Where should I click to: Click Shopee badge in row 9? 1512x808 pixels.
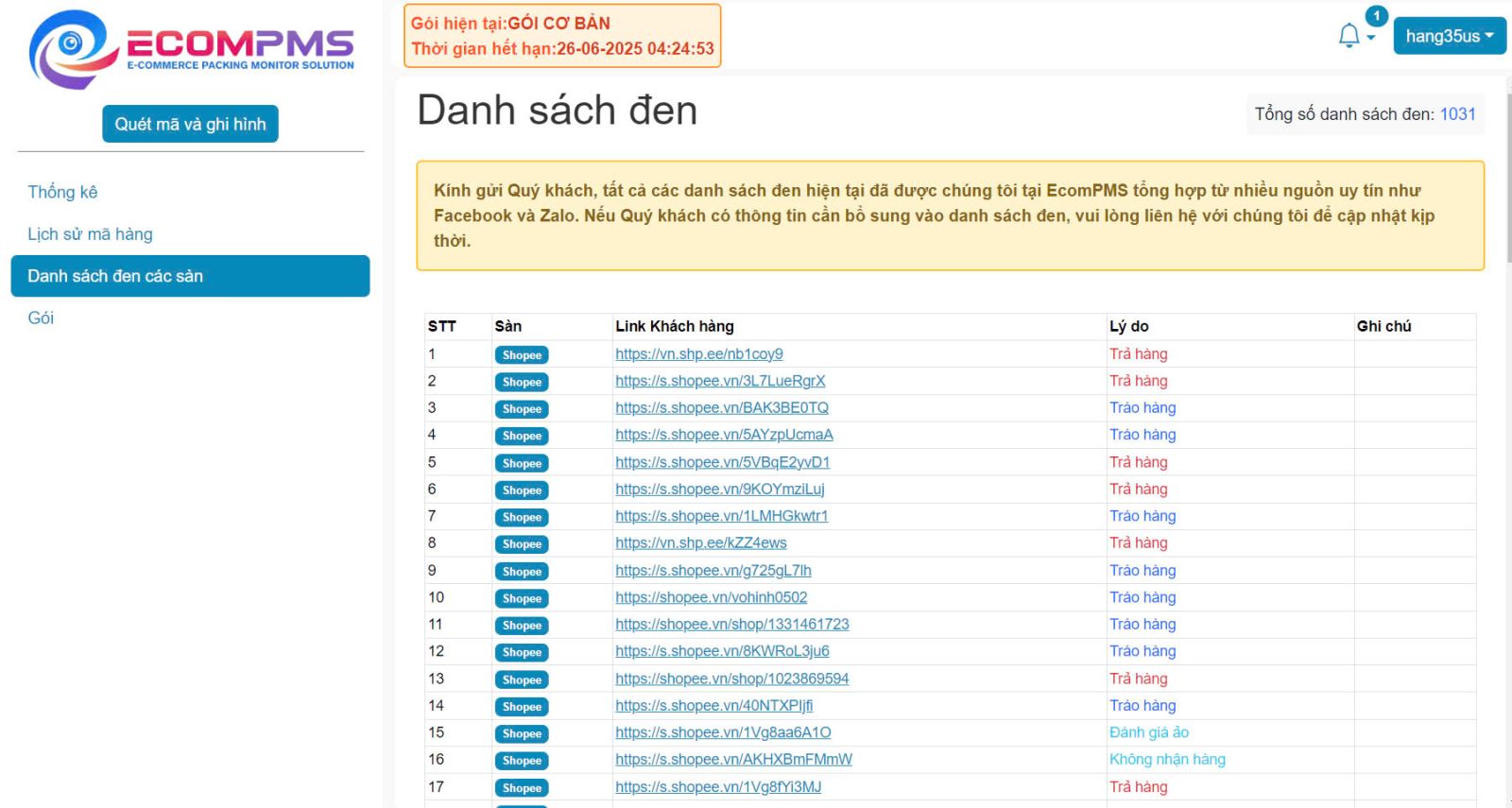coord(522,572)
